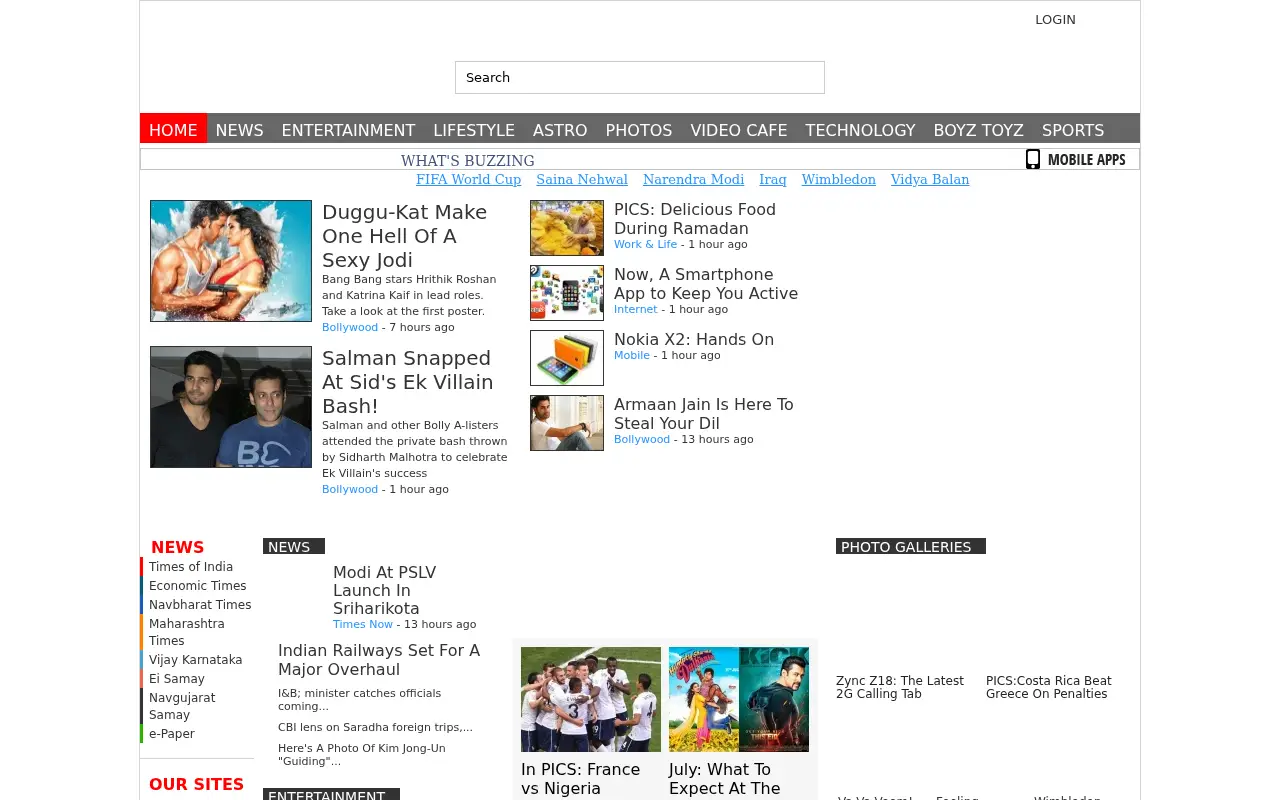The image size is (1280, 800).
Task: Open 'Zync Z18: The Latest 2G Calling Tab'
Action: coord(900,687)
